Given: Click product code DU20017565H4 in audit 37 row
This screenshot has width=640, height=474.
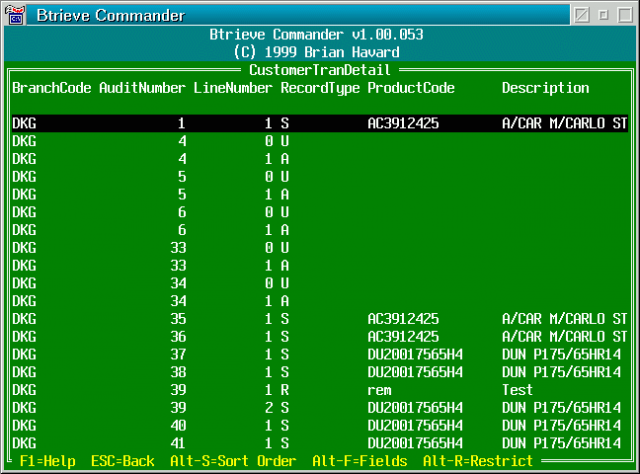Looking at the screenshot, I should [x=415, y=354].
